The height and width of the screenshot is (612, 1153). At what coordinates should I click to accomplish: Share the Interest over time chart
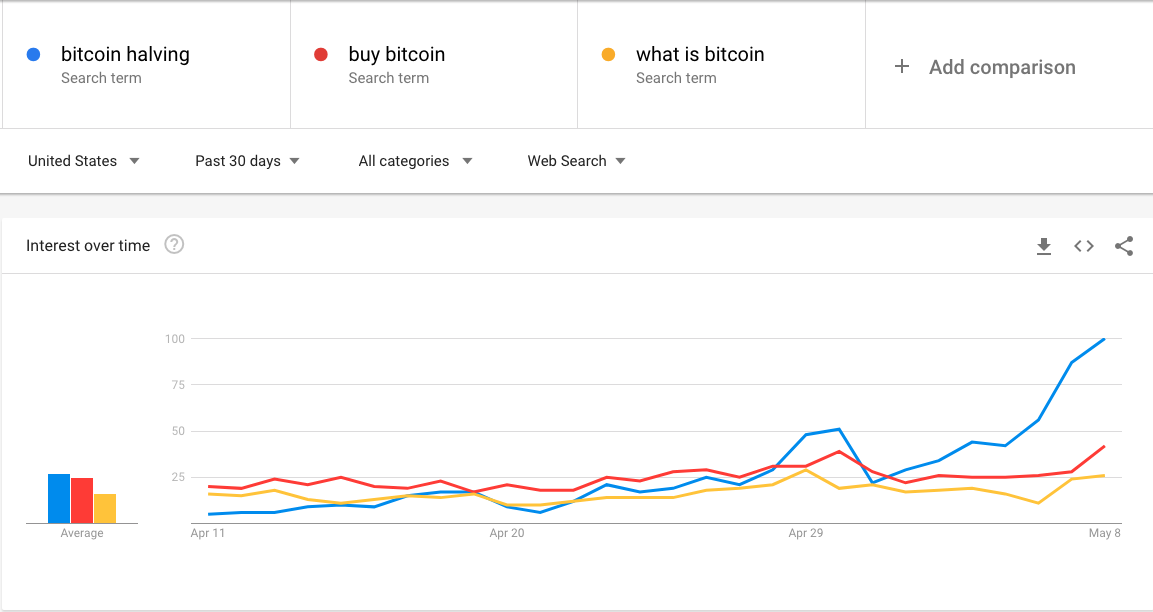coord(1124,246)
